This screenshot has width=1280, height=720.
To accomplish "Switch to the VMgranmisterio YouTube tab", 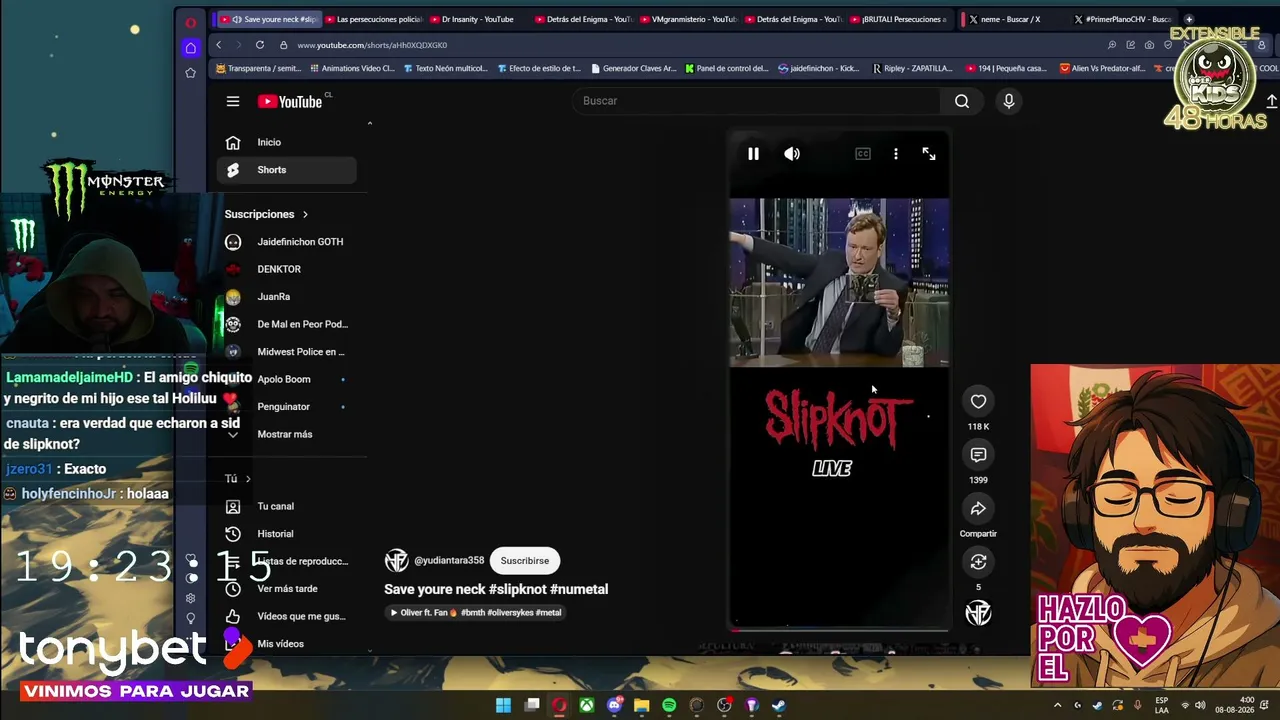I will click(688, 19).
